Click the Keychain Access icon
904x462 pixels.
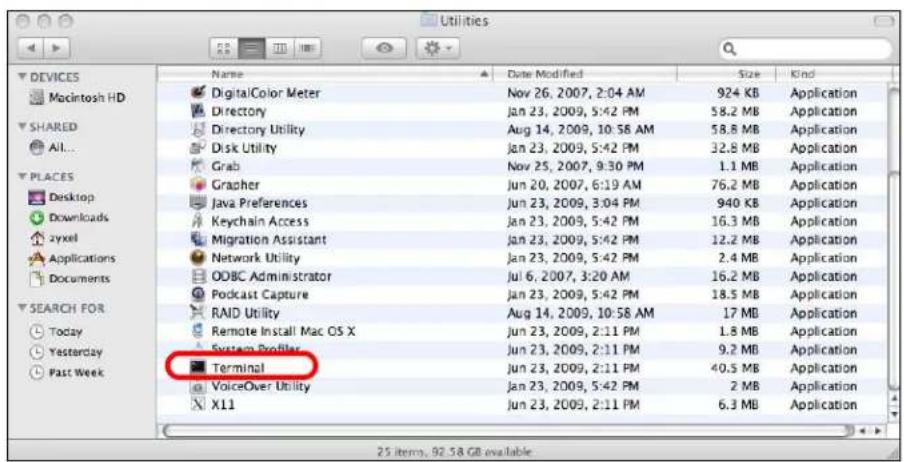pos(198,221)
